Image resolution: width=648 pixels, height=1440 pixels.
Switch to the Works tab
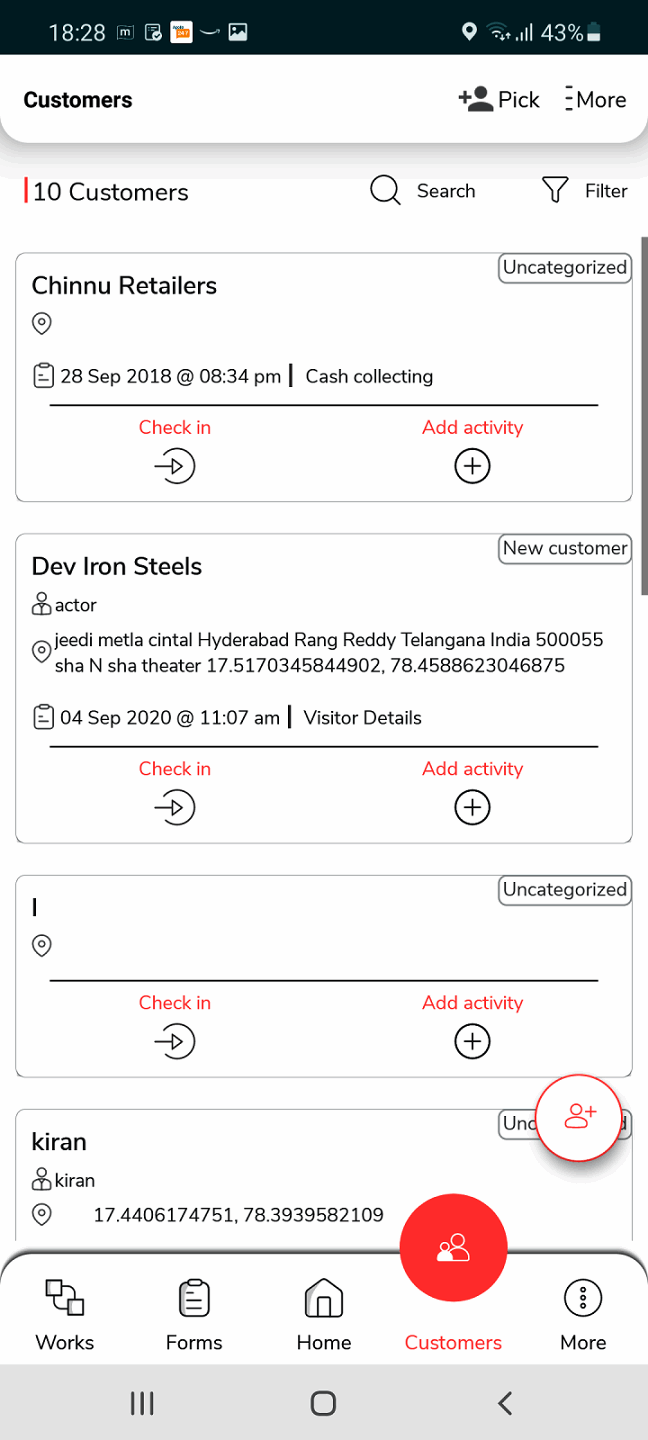(x=65, y=1314)
